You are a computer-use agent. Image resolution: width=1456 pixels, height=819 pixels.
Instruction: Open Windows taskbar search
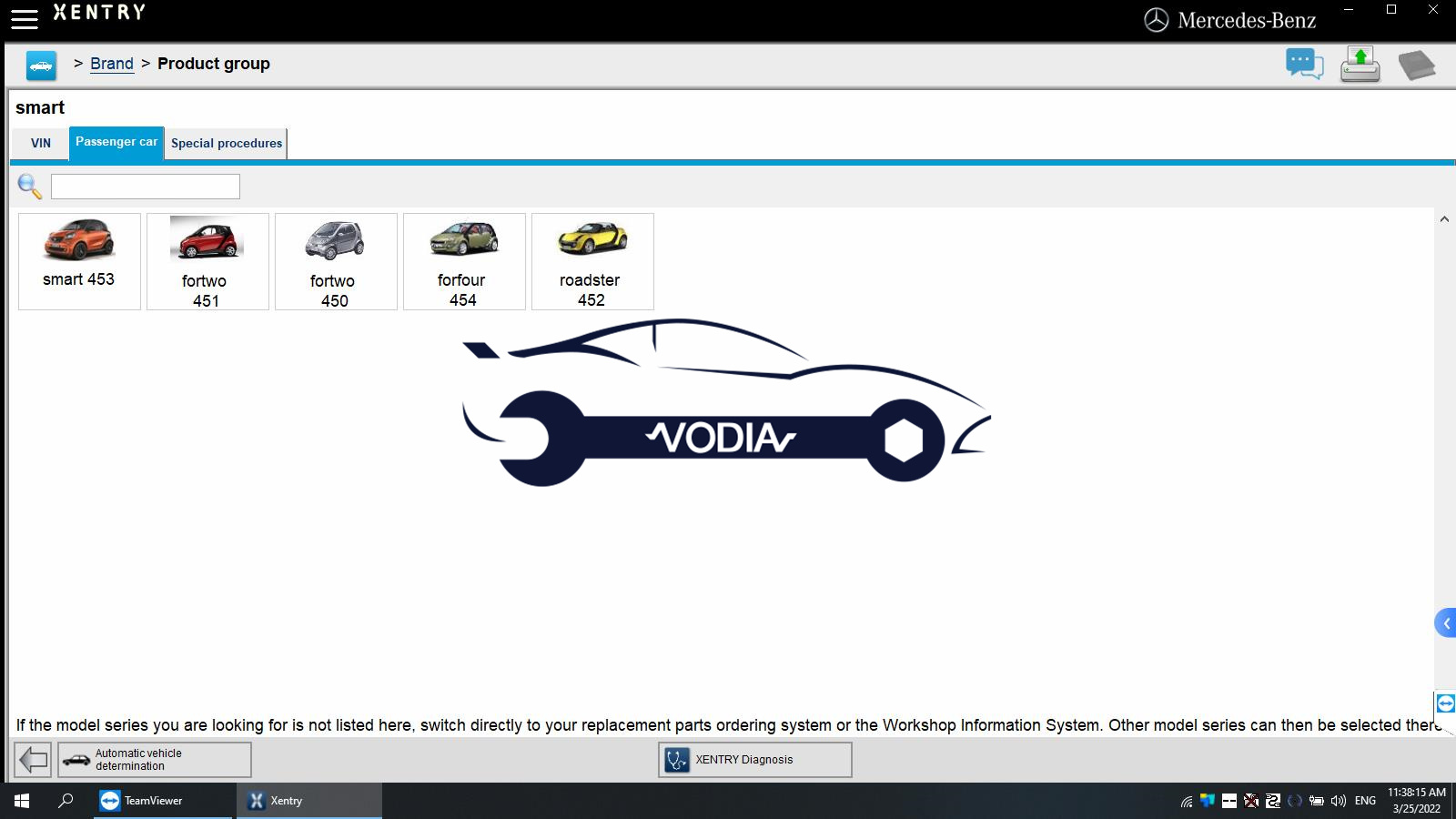tap(66, 801)
